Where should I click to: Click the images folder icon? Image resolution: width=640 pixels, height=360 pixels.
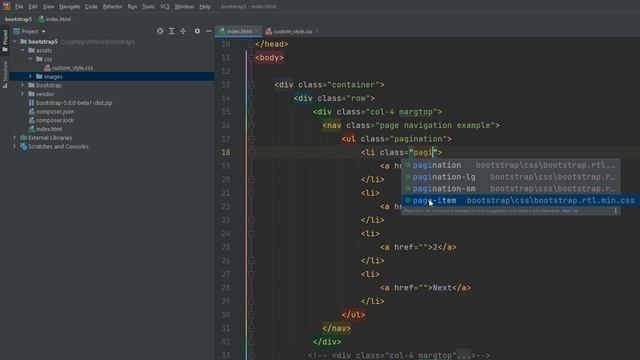point(39,76)
